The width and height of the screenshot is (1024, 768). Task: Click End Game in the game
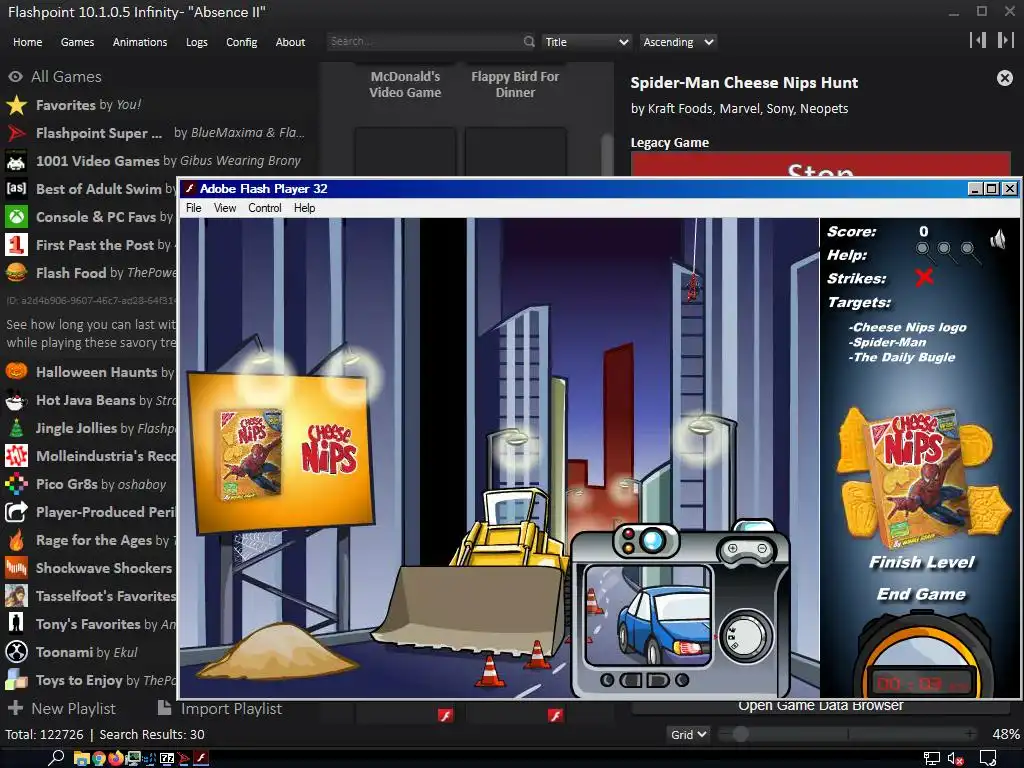coord(921,594)
